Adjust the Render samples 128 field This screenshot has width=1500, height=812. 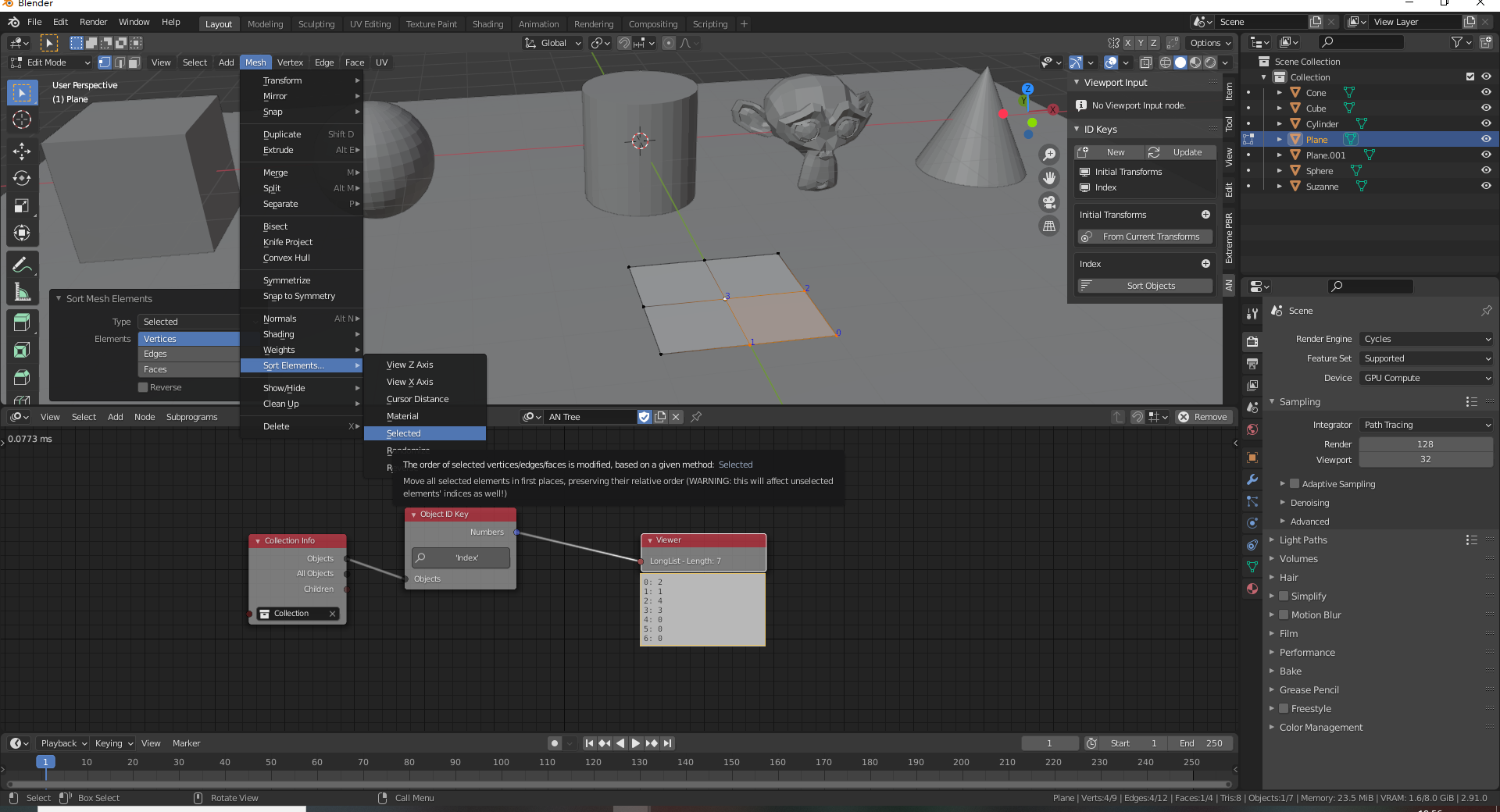click(1426, 444)
